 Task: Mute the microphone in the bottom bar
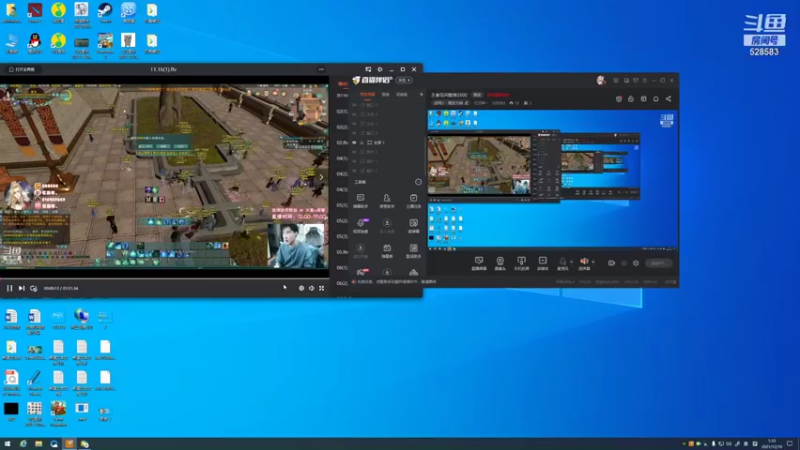point(562,263)
